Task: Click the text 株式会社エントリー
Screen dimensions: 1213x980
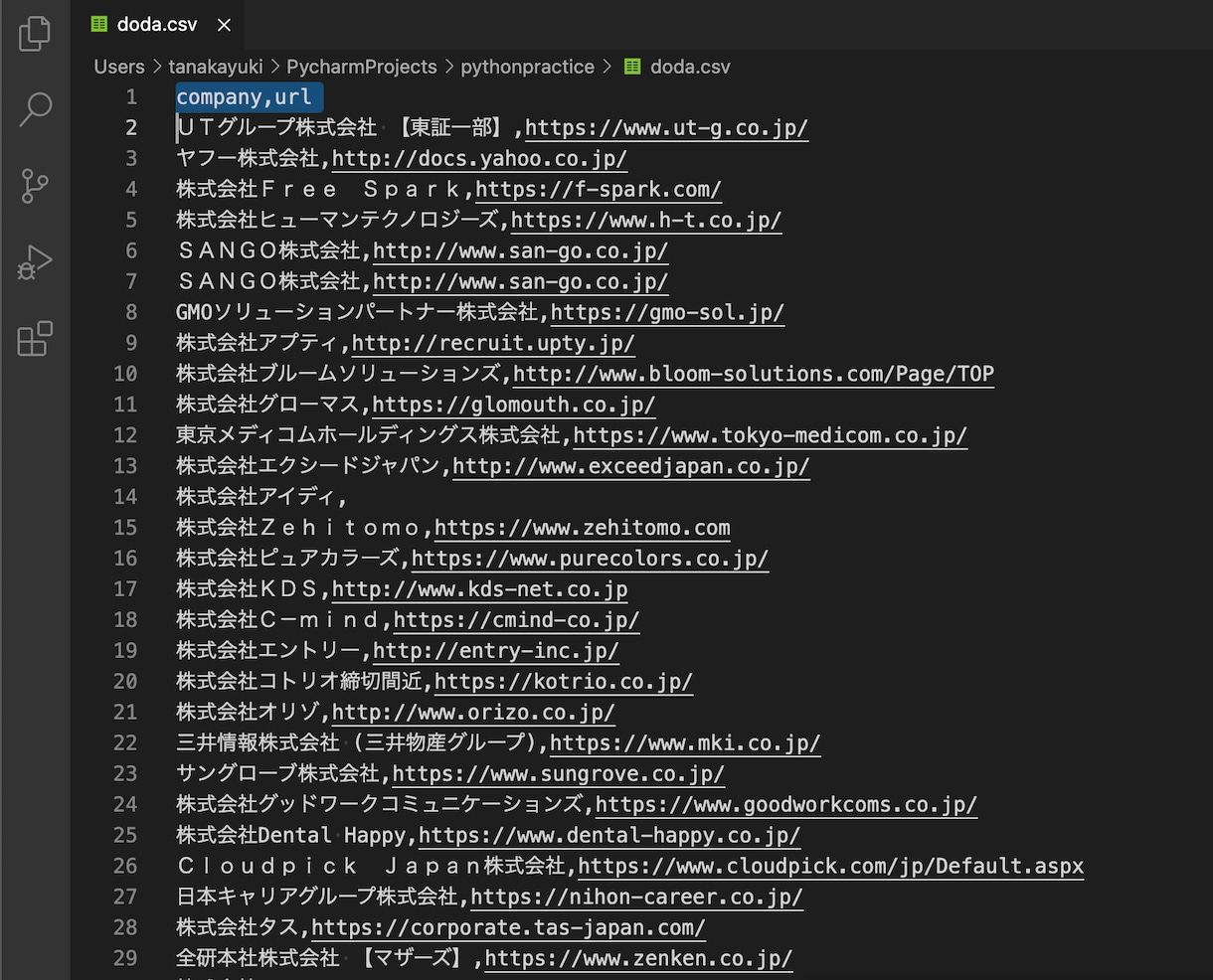Action: (268, 651)
